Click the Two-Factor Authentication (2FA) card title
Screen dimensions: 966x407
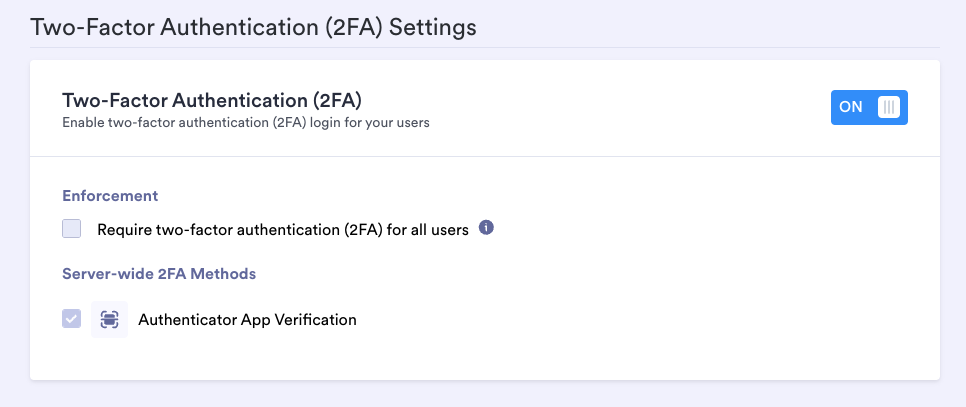tap(211, 100)
